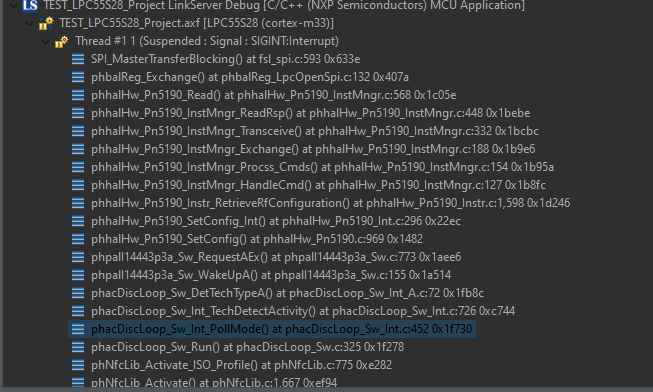653x392 pixels.
Task: Select TEST_LPC55S28_Project LinkServer Debug launch entry
Action: (284, 5)
